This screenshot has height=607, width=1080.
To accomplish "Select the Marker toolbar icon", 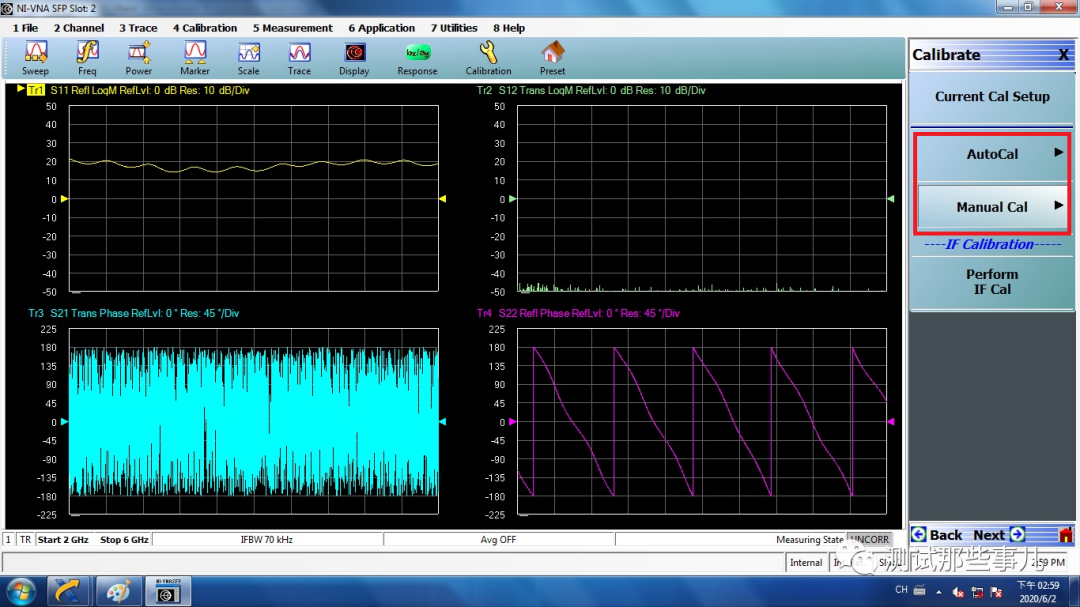I will (195, 58).
